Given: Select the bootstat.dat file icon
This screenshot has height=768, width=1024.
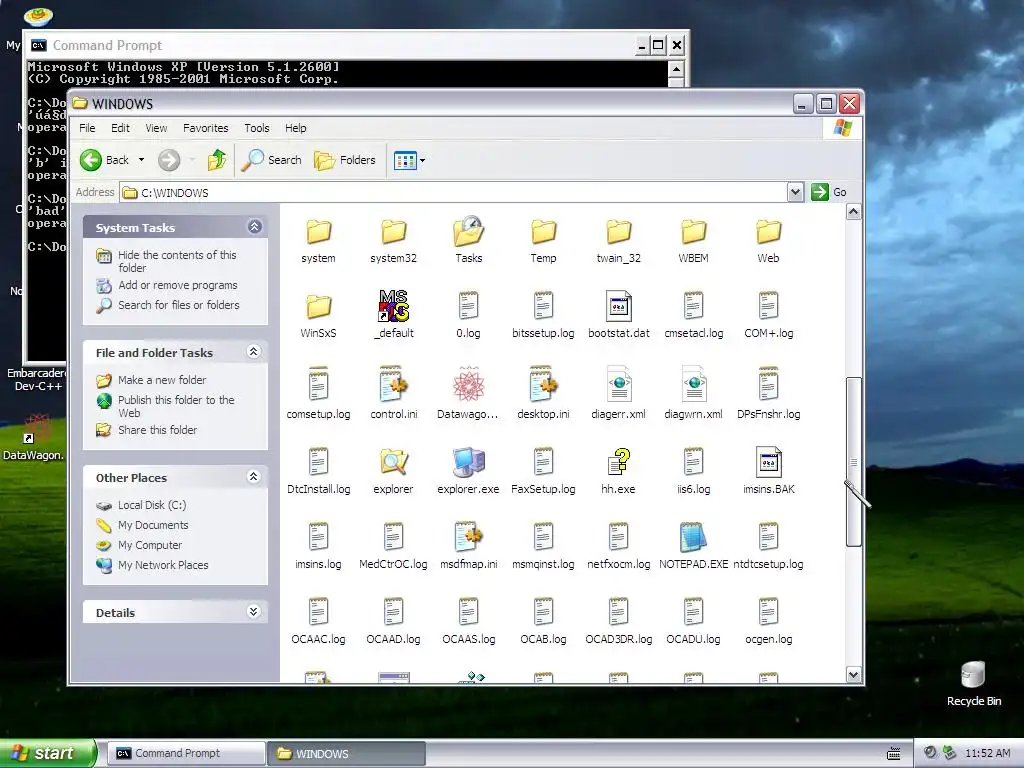Looking at the screenshot, I should [618, 306].
